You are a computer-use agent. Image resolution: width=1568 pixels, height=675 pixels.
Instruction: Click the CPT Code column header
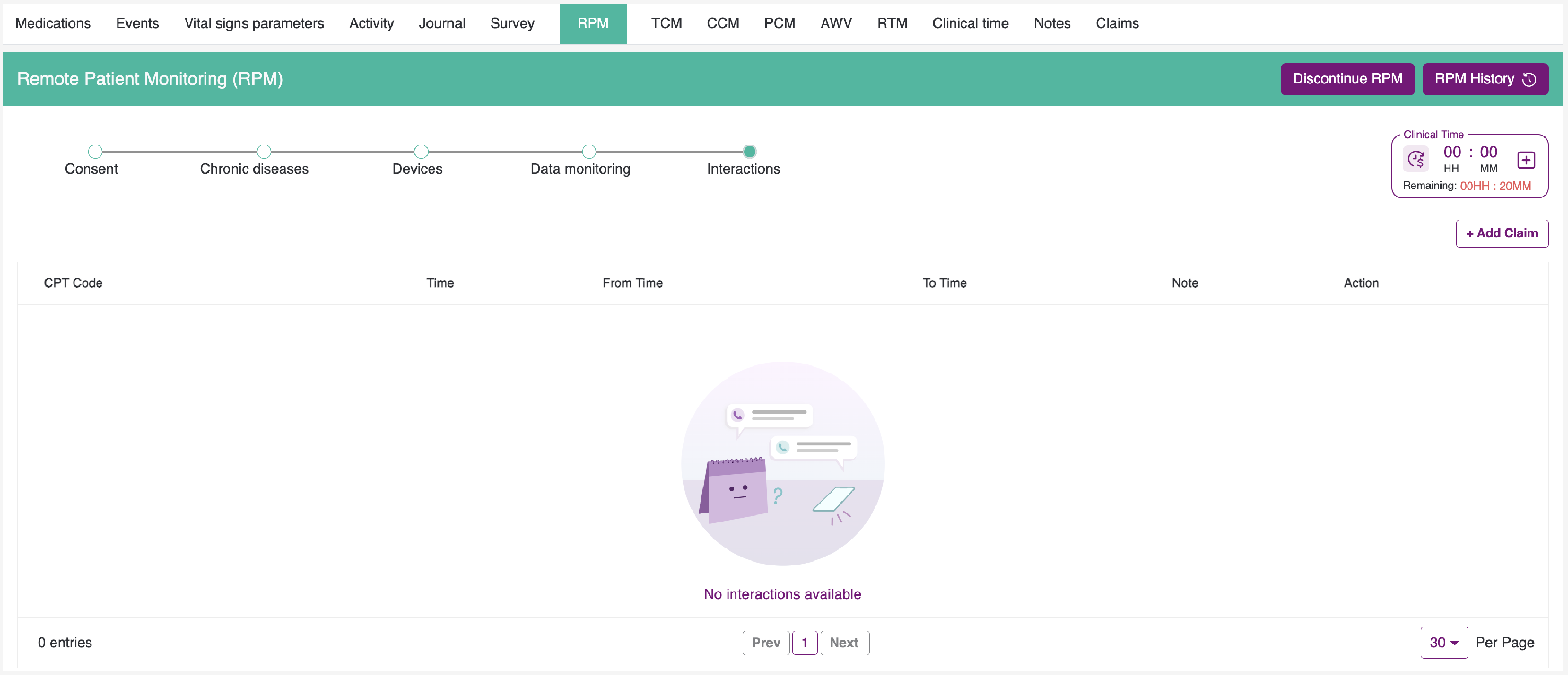(x=73, y=282)
